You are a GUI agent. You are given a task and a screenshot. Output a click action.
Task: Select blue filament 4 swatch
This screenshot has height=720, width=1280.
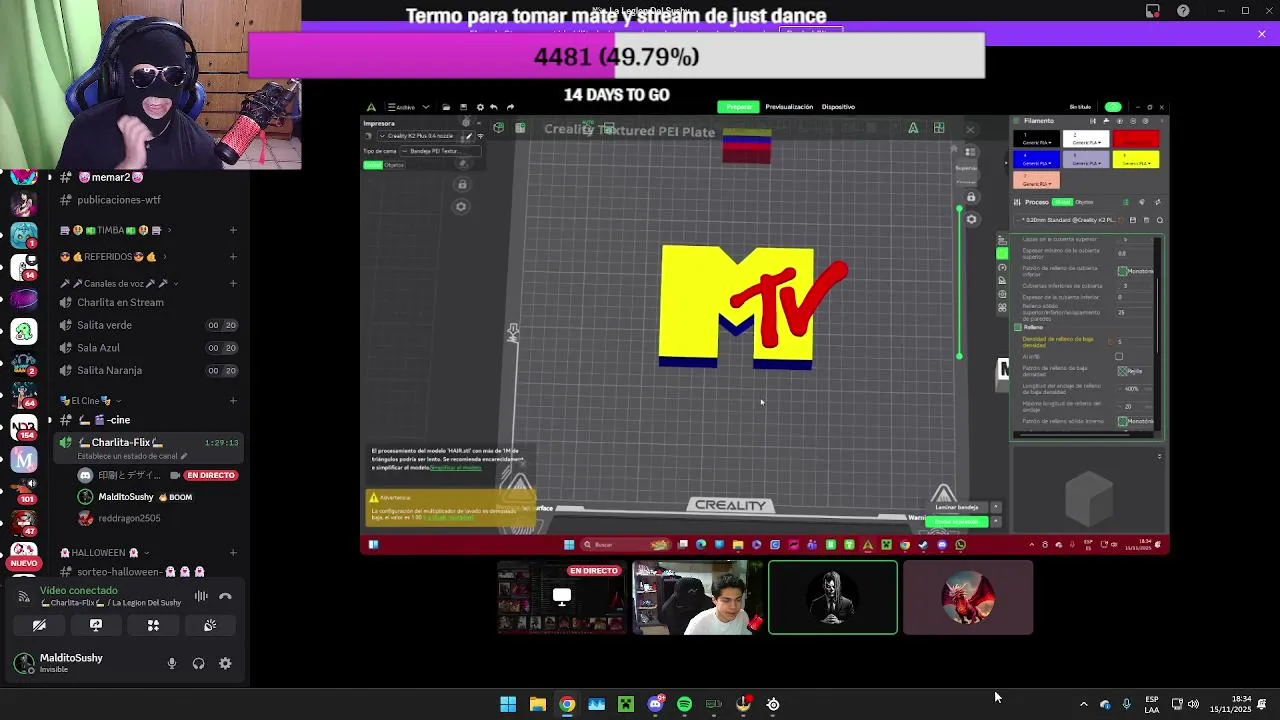pos(1036,159)
